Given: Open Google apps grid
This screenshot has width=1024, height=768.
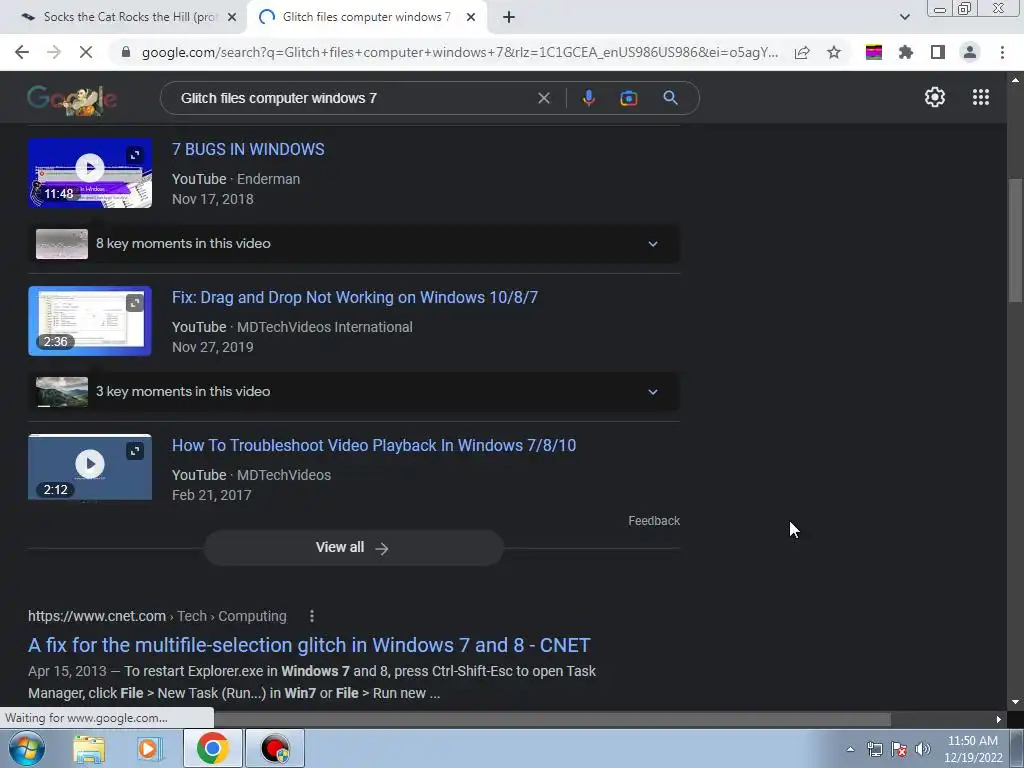Looking at the screenshot, I should tap(980, 97).
